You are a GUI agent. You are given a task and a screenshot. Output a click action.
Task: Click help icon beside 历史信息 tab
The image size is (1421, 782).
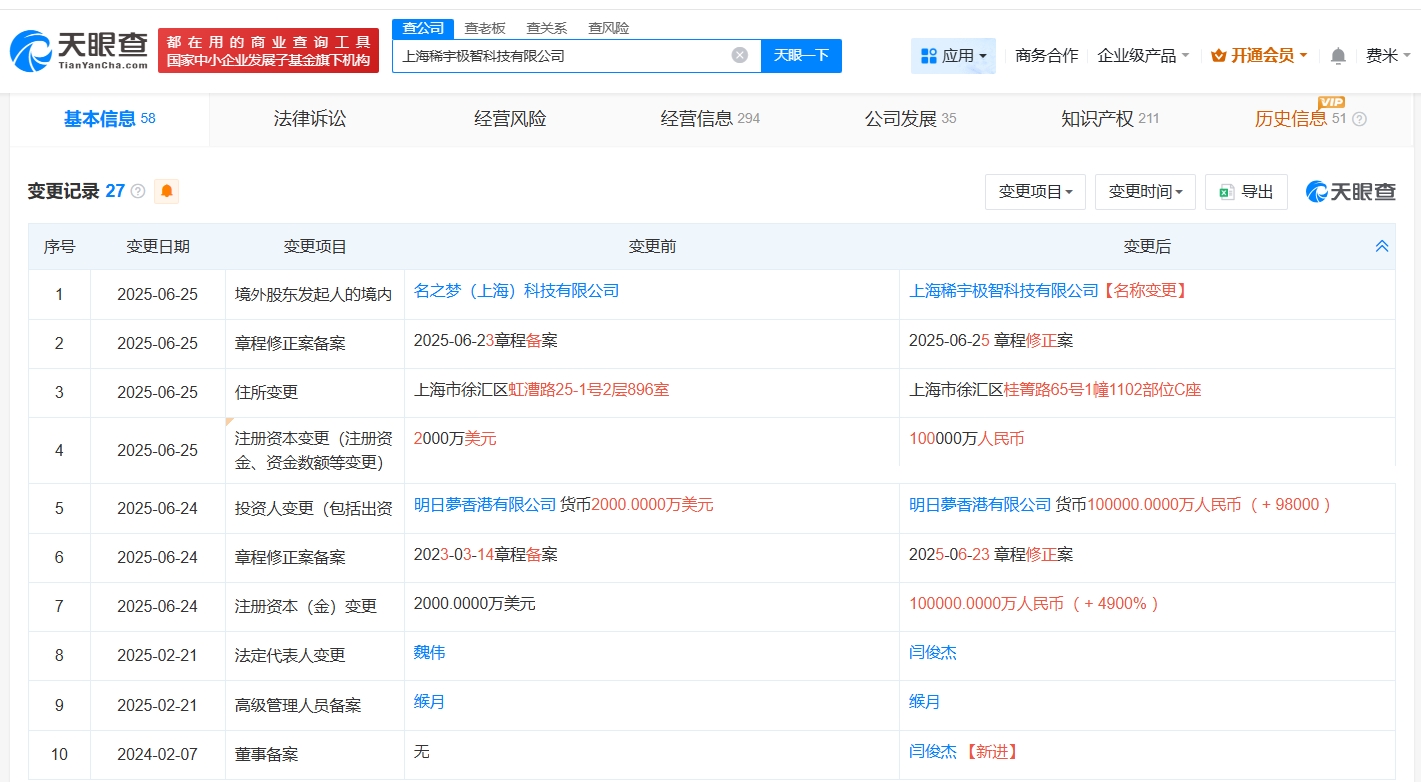[x=1359, y=119]
